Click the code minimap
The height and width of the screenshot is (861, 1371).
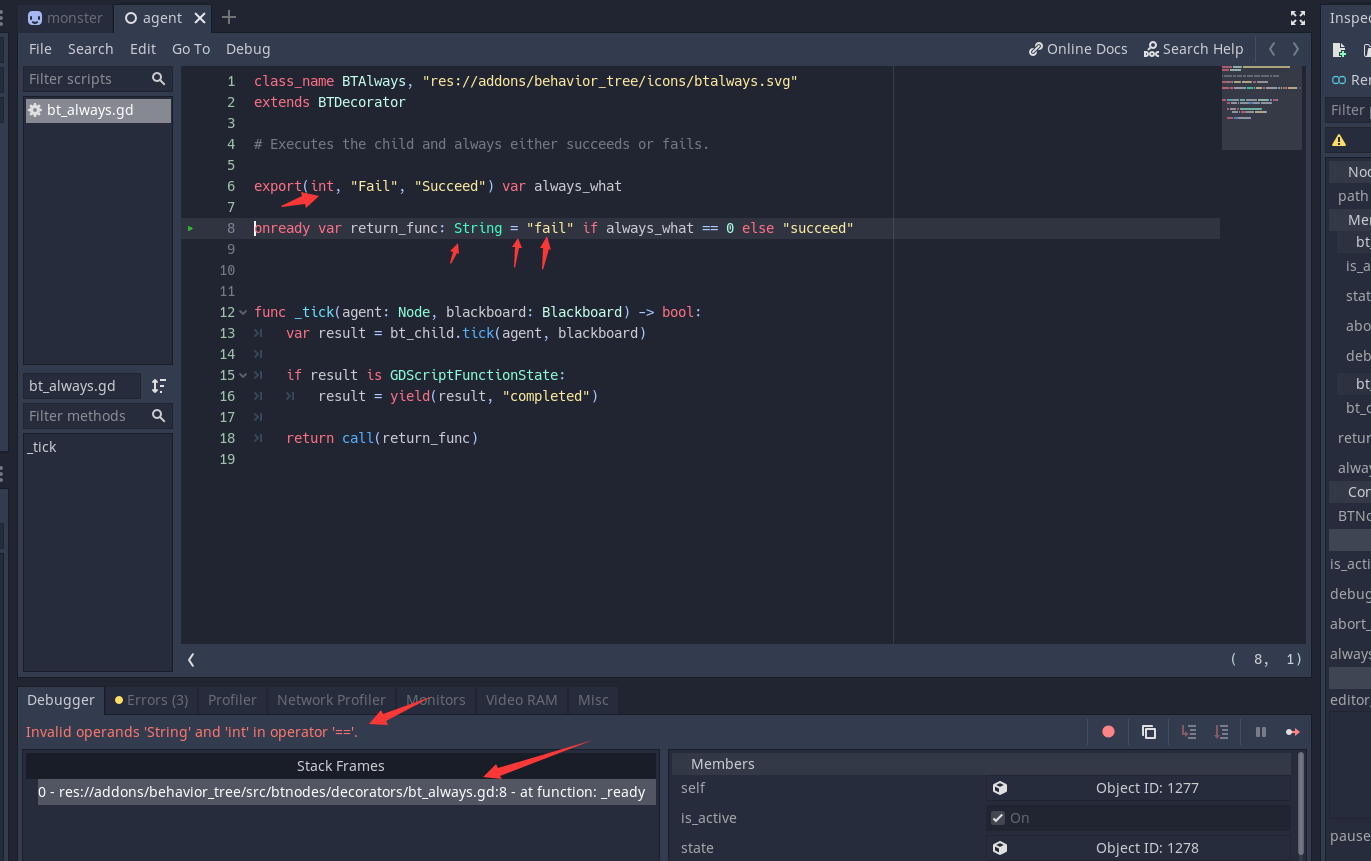point(1262,108)
